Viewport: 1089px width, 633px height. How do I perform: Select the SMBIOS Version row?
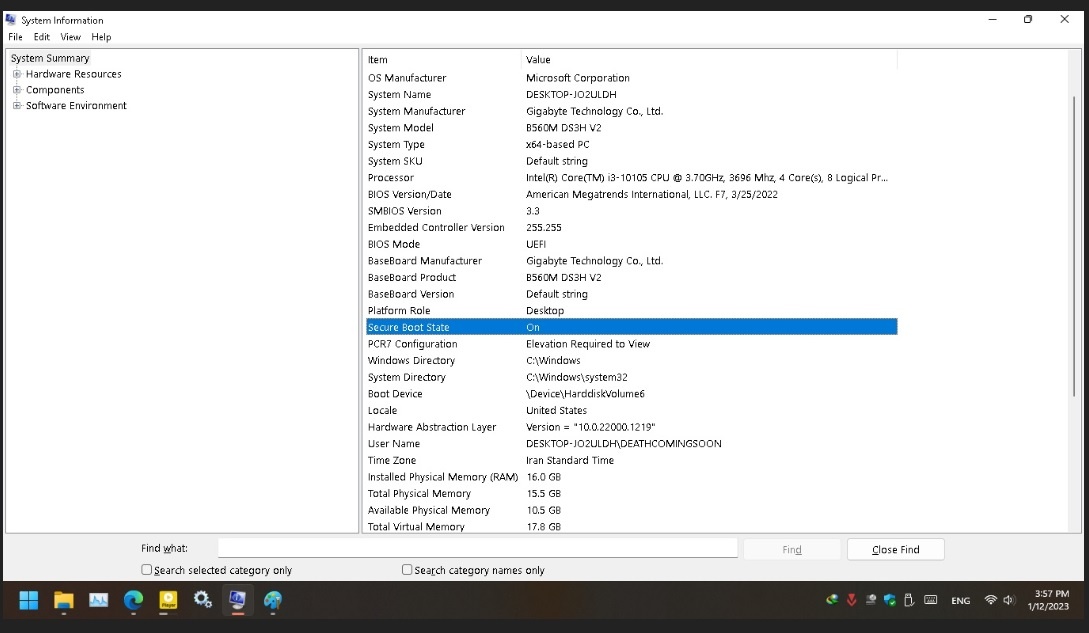click(x=631, y=211)
